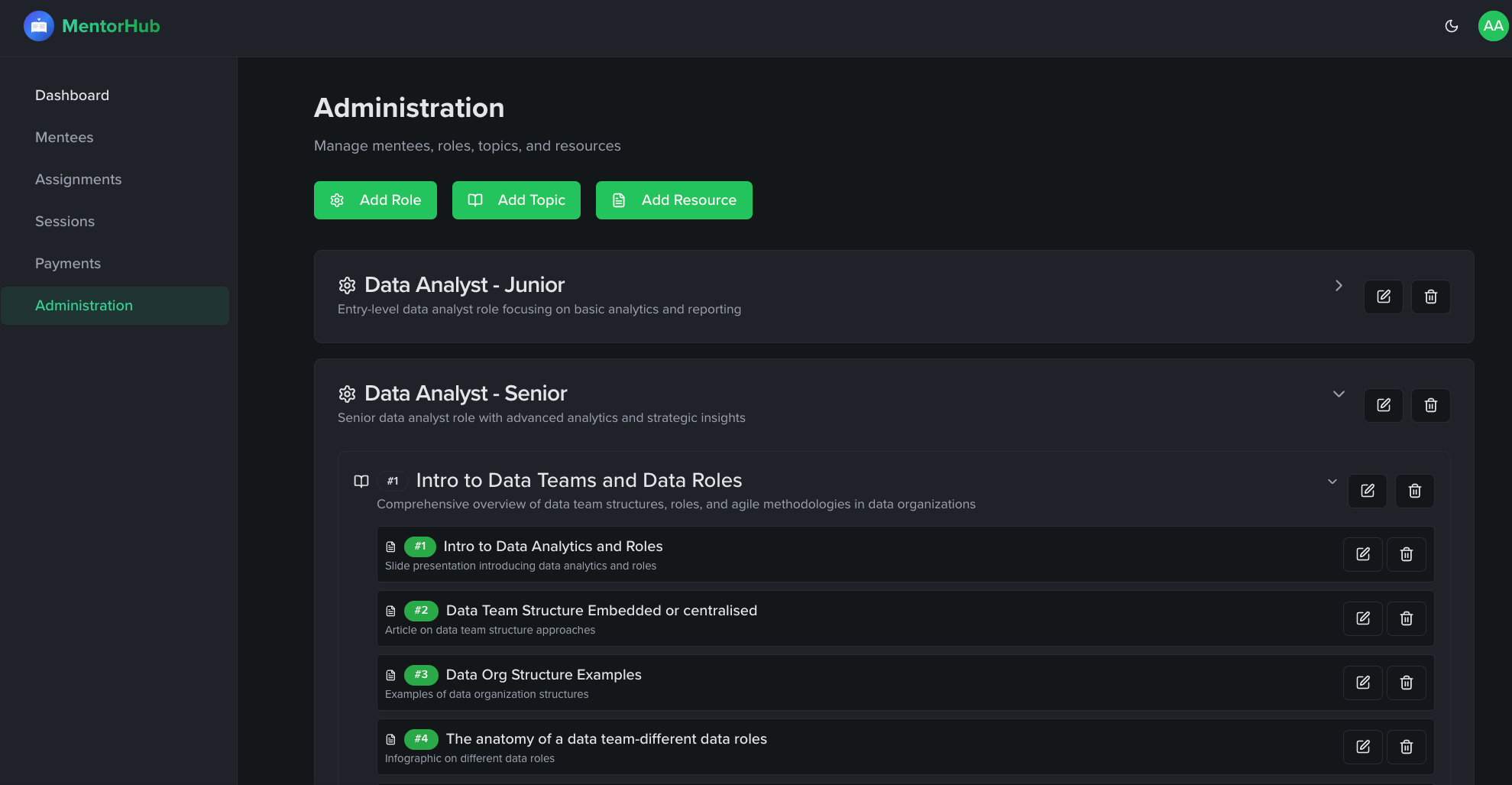Viewport: 1512px width, 785px height.
Task: Collapse Intro to Data Teams topic
Action: (x=1332, y=482)
